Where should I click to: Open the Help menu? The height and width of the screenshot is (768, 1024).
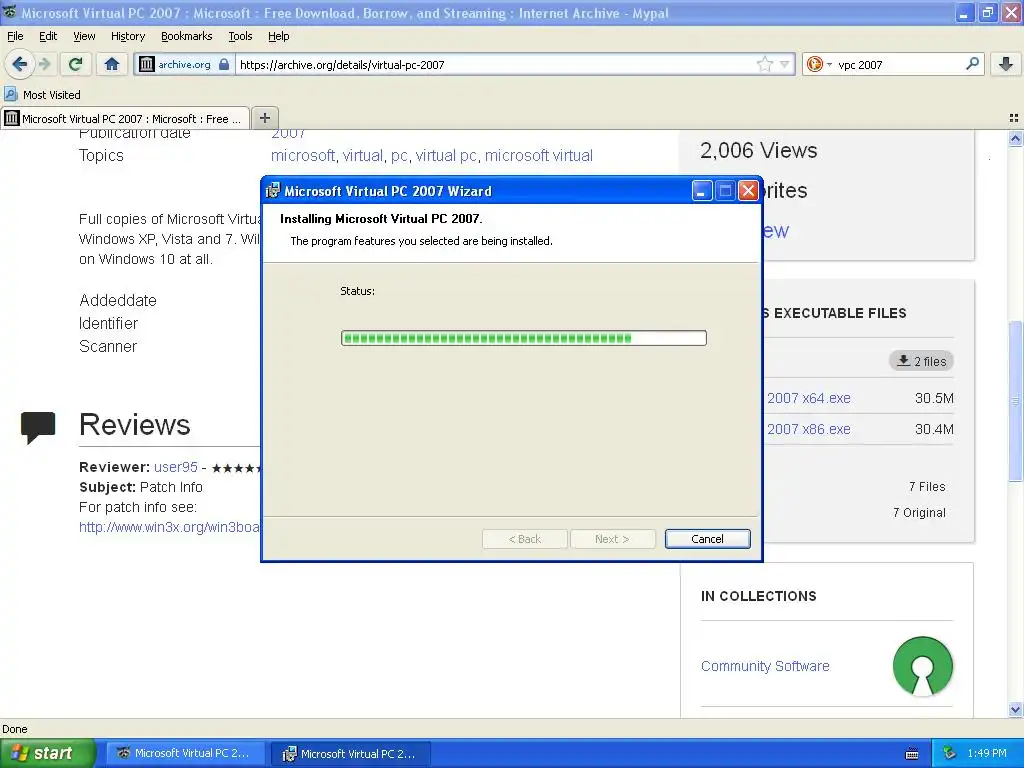point(278,36)
